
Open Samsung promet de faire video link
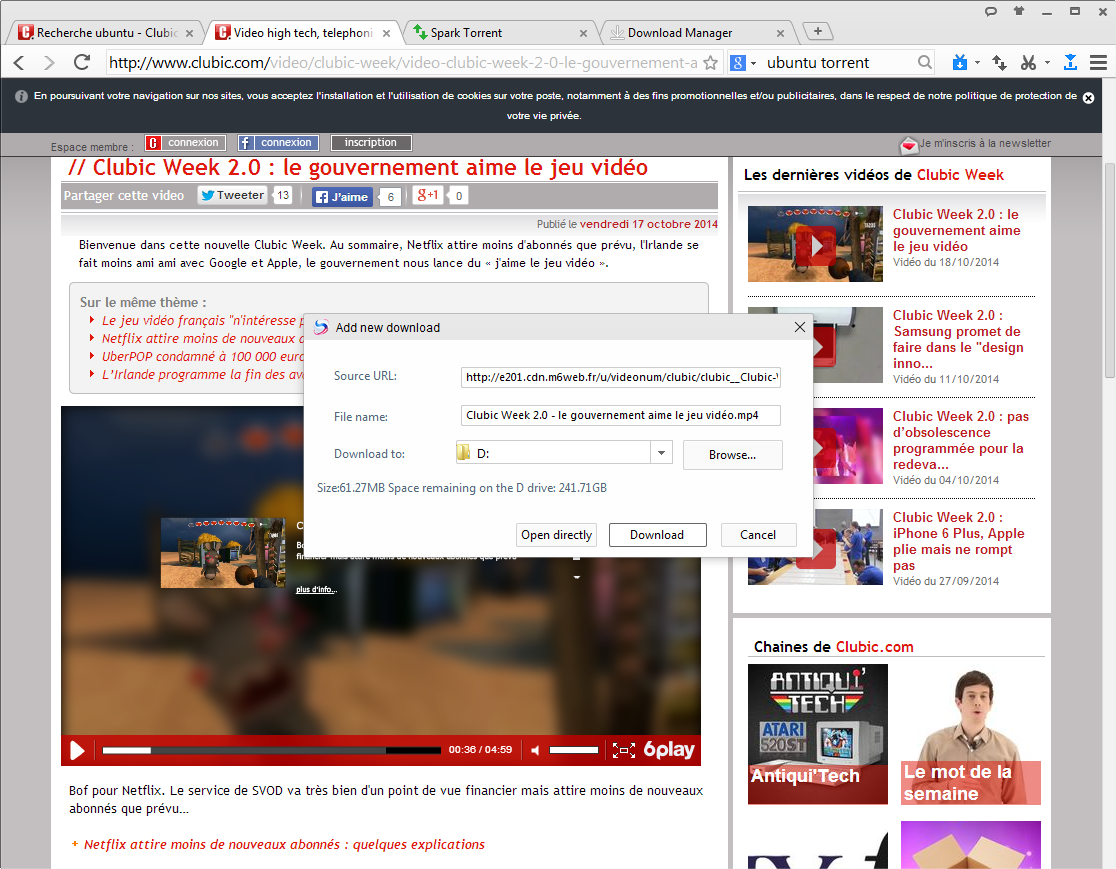pyautogui.click(x=958, y=339)
